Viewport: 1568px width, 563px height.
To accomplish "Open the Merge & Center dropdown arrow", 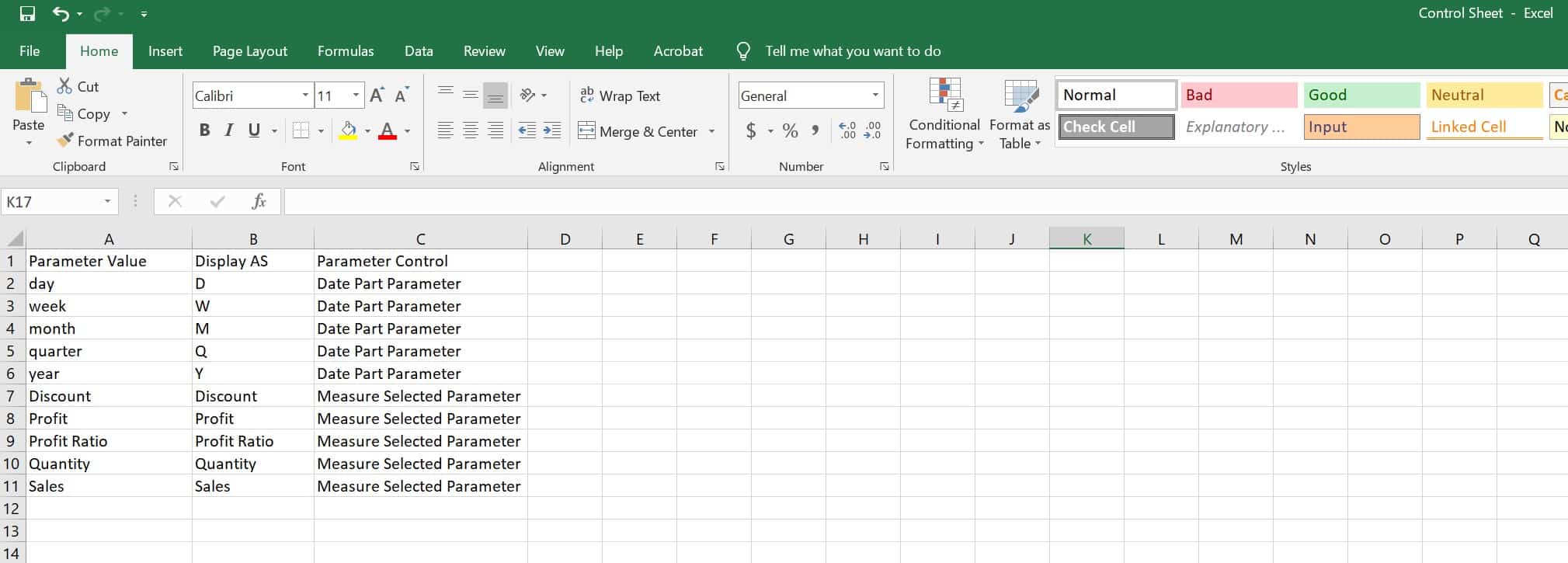I will (x=711, y=131).
